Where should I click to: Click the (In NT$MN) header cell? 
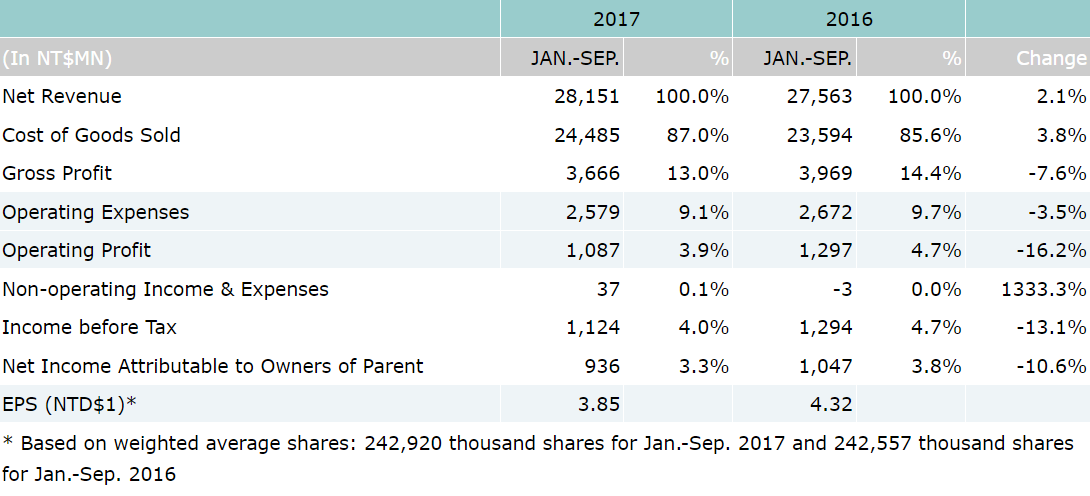[58, 58]
